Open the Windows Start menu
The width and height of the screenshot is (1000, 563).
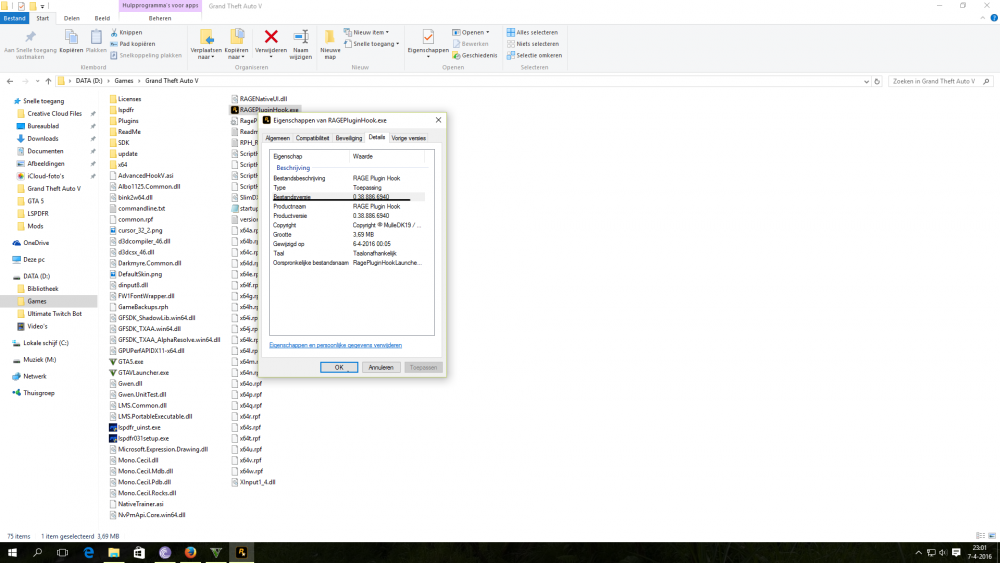(x=12, y=552)
